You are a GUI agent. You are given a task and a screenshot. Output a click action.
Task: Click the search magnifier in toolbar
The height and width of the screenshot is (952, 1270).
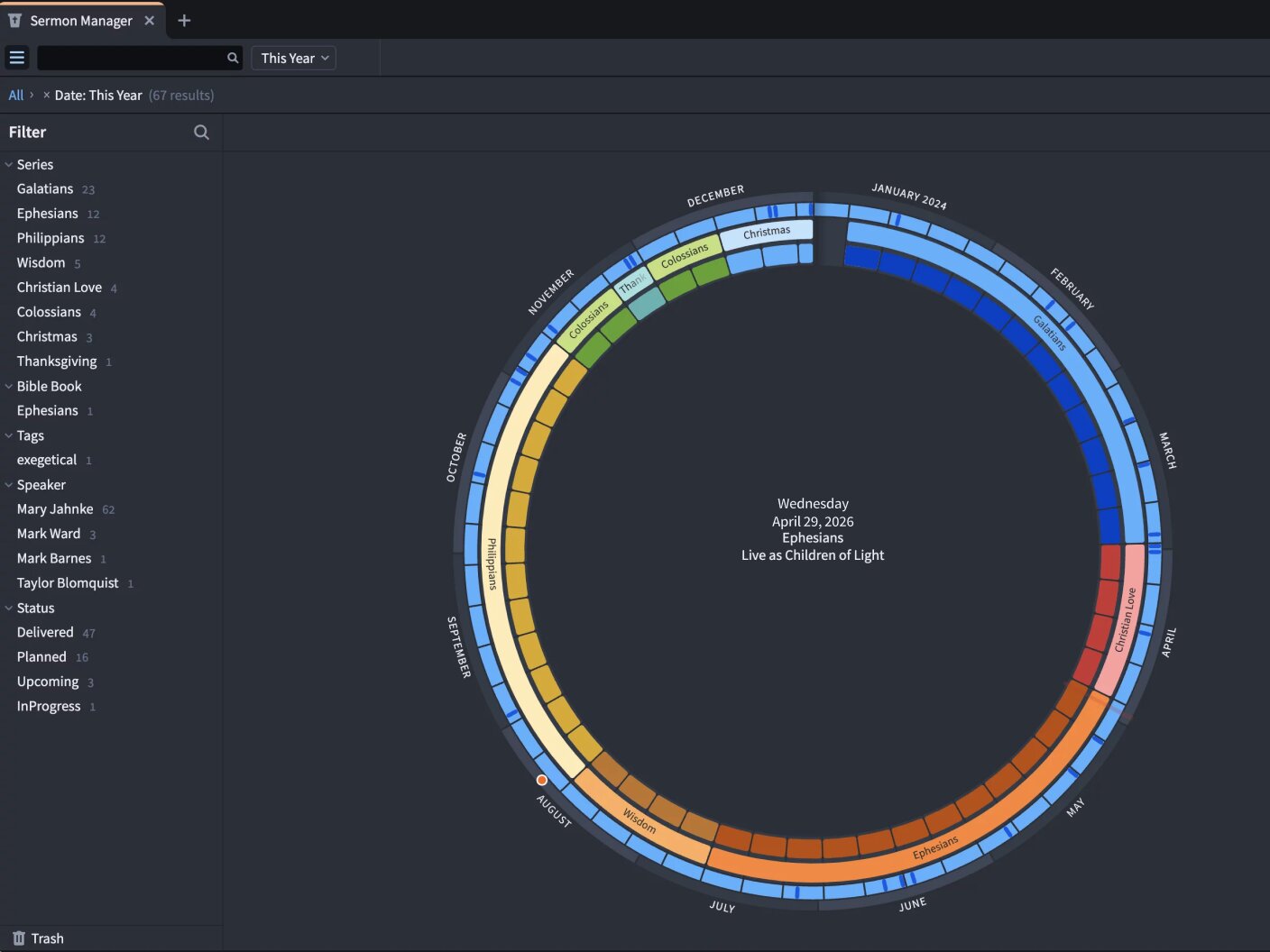[x=233, y=58]
